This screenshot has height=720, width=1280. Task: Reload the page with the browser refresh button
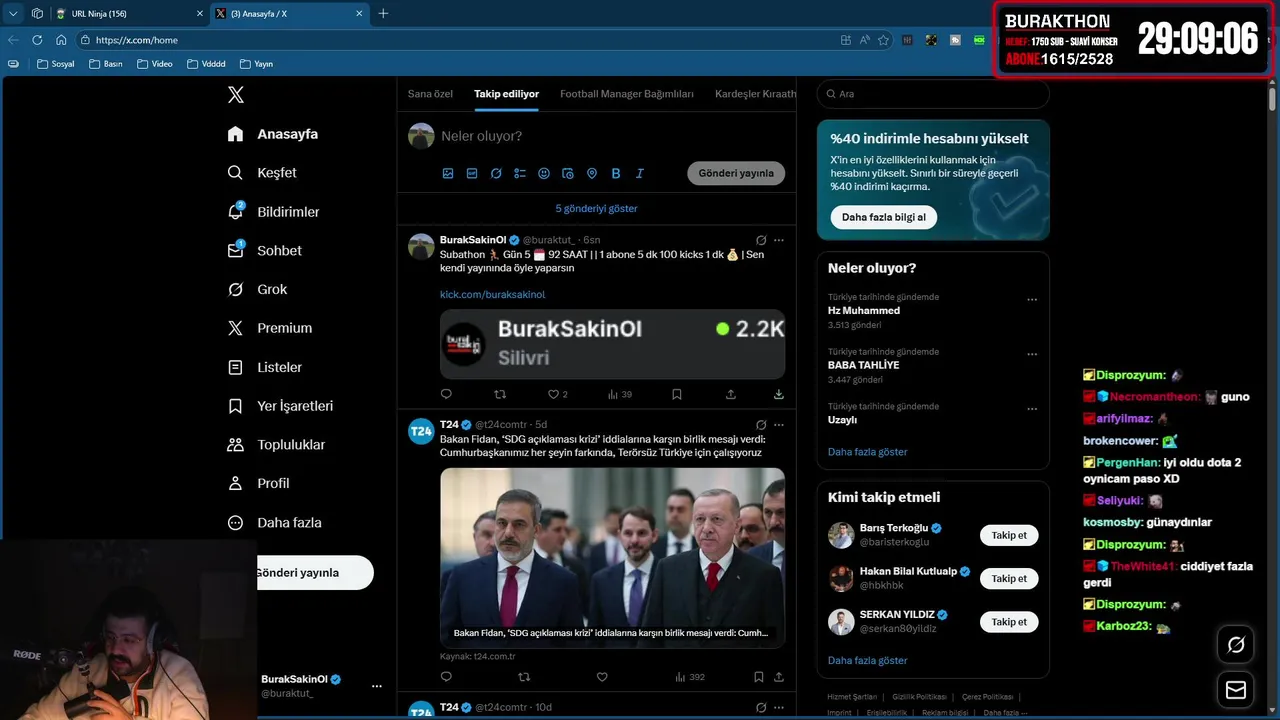(x=37, y=40)
